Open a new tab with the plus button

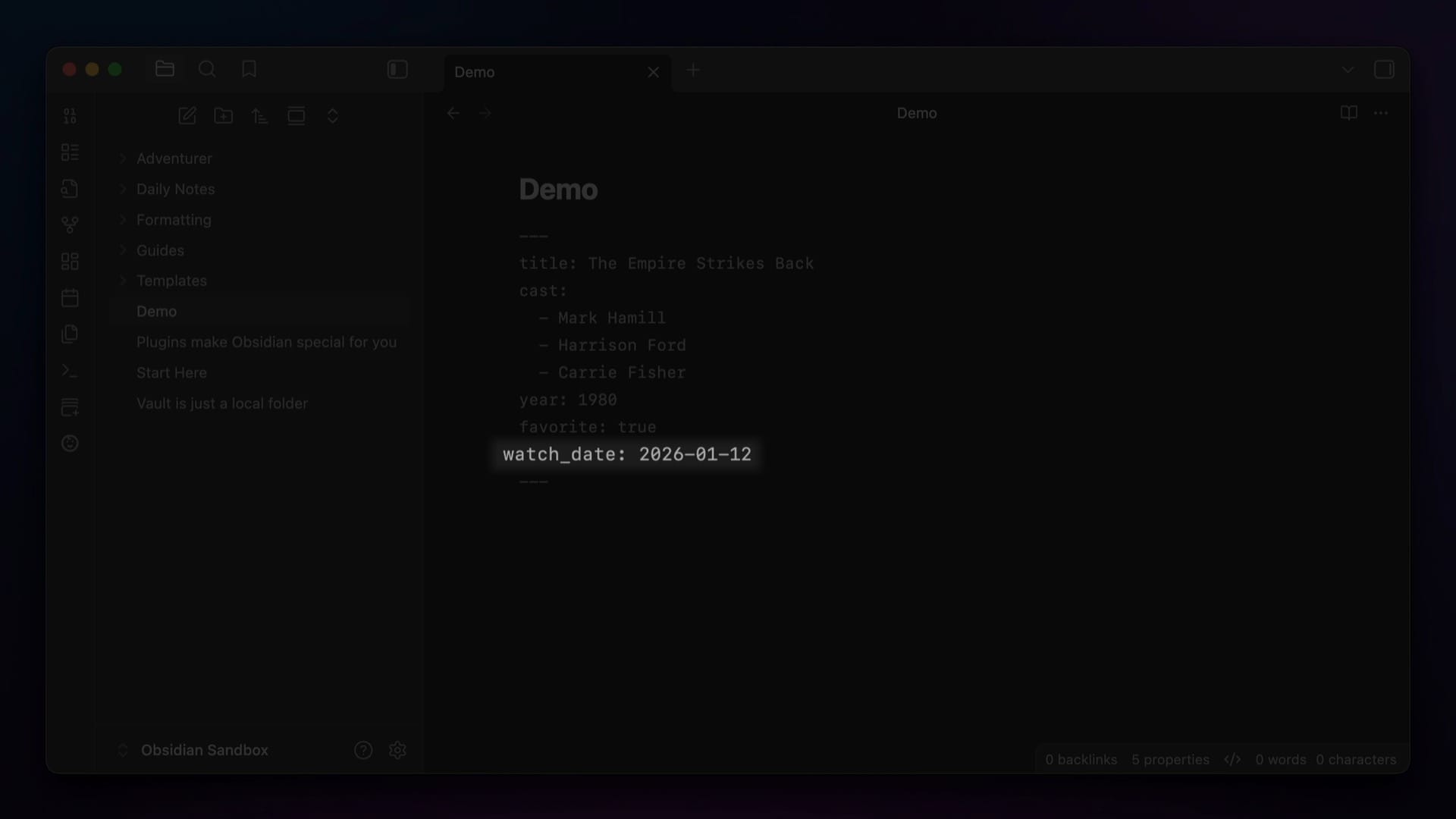click(x=692, y=71)
